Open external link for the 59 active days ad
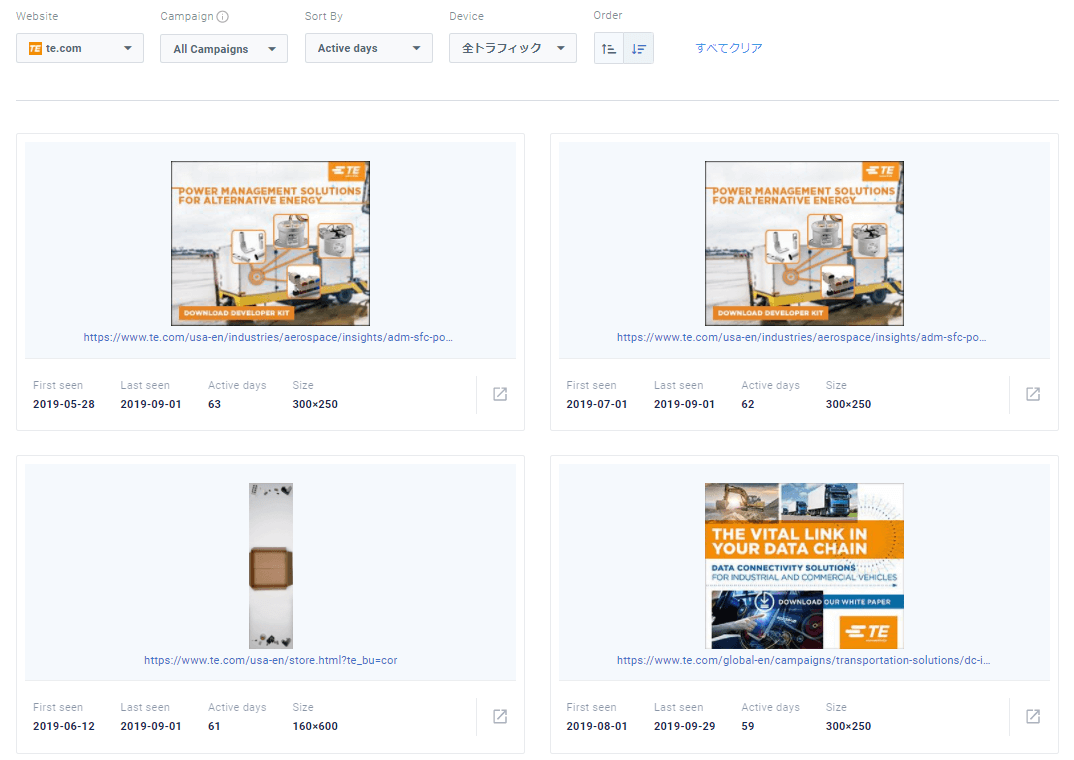Viewport: 1074px width, 760px height. [x=1033, y=716]
